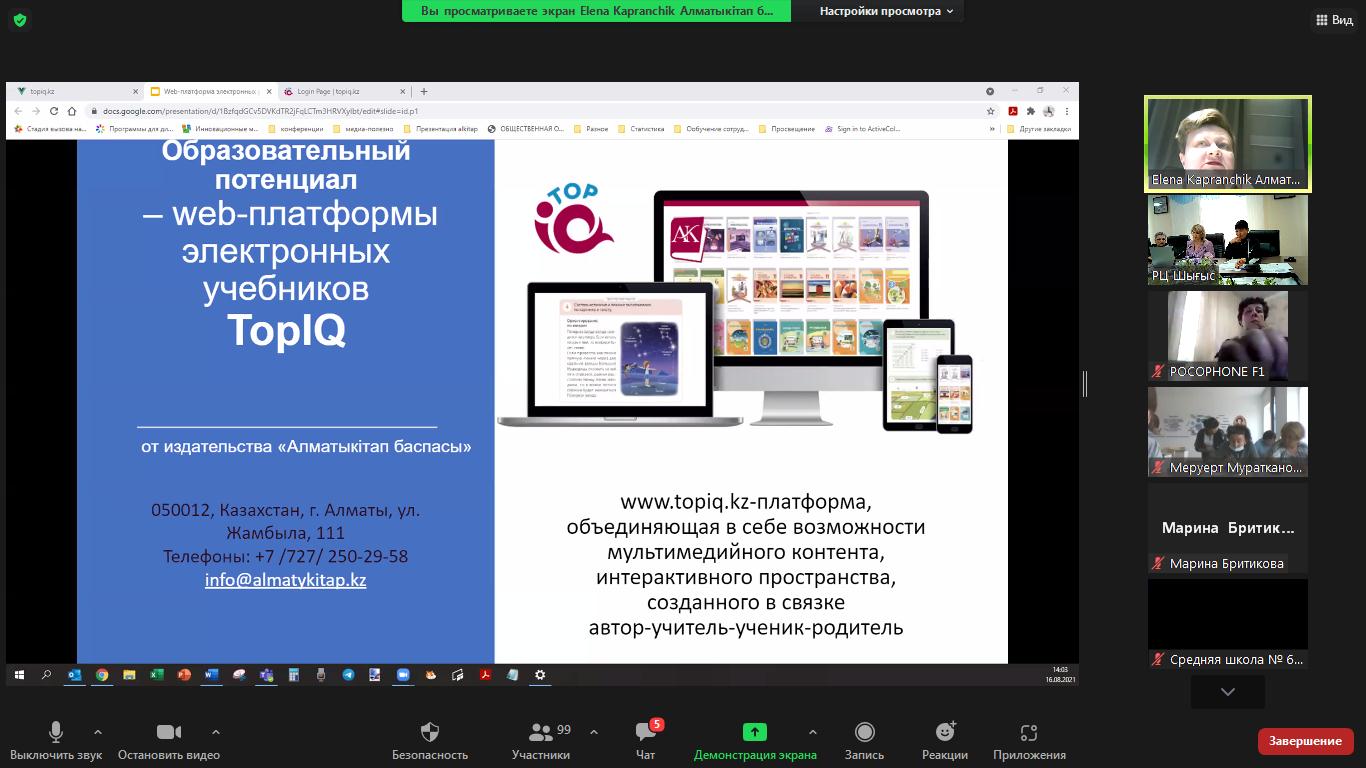Screen dimensions: 1366x768
Task: Open Zoom from shared taskbar
Action: click(x=403, y=675)
